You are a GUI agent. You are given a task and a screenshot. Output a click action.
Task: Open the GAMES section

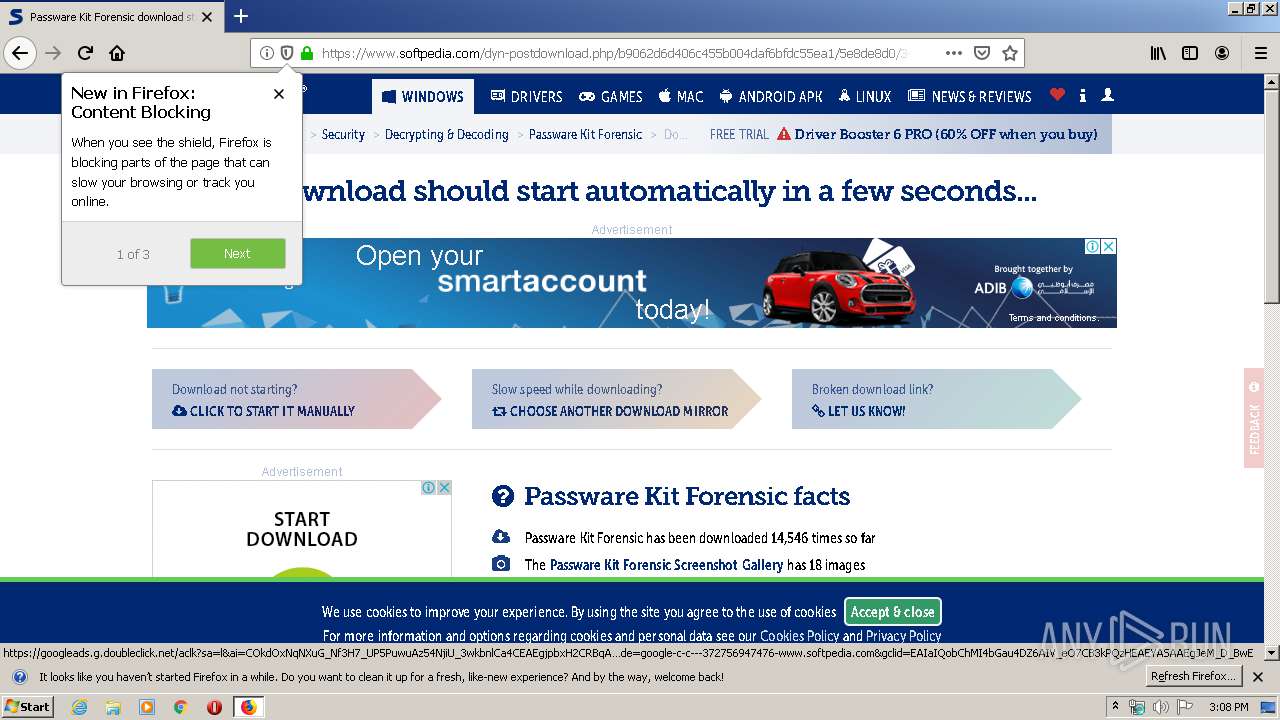[611, 97]
